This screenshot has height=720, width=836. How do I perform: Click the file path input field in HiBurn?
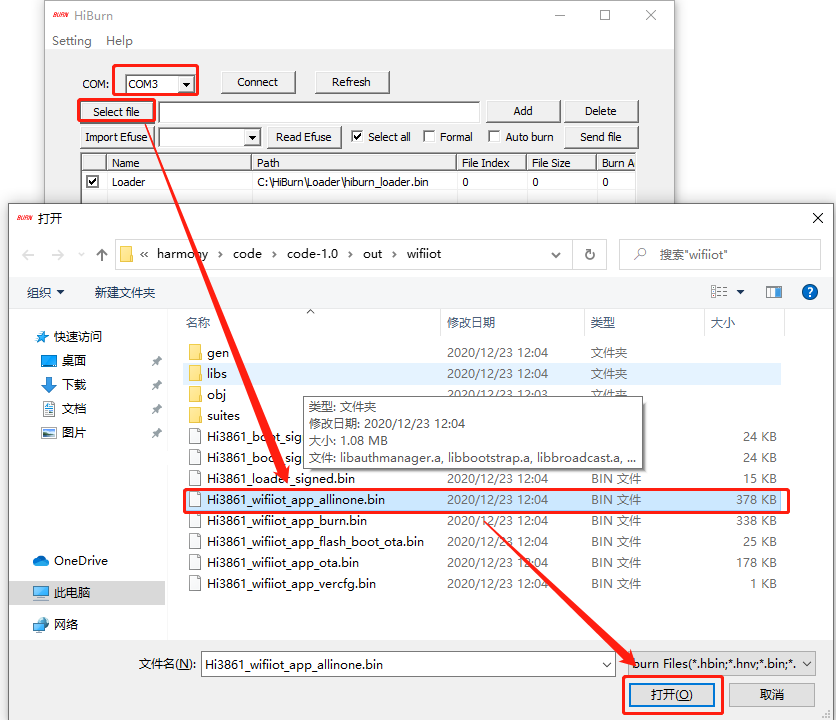click(x=319, y=113)
